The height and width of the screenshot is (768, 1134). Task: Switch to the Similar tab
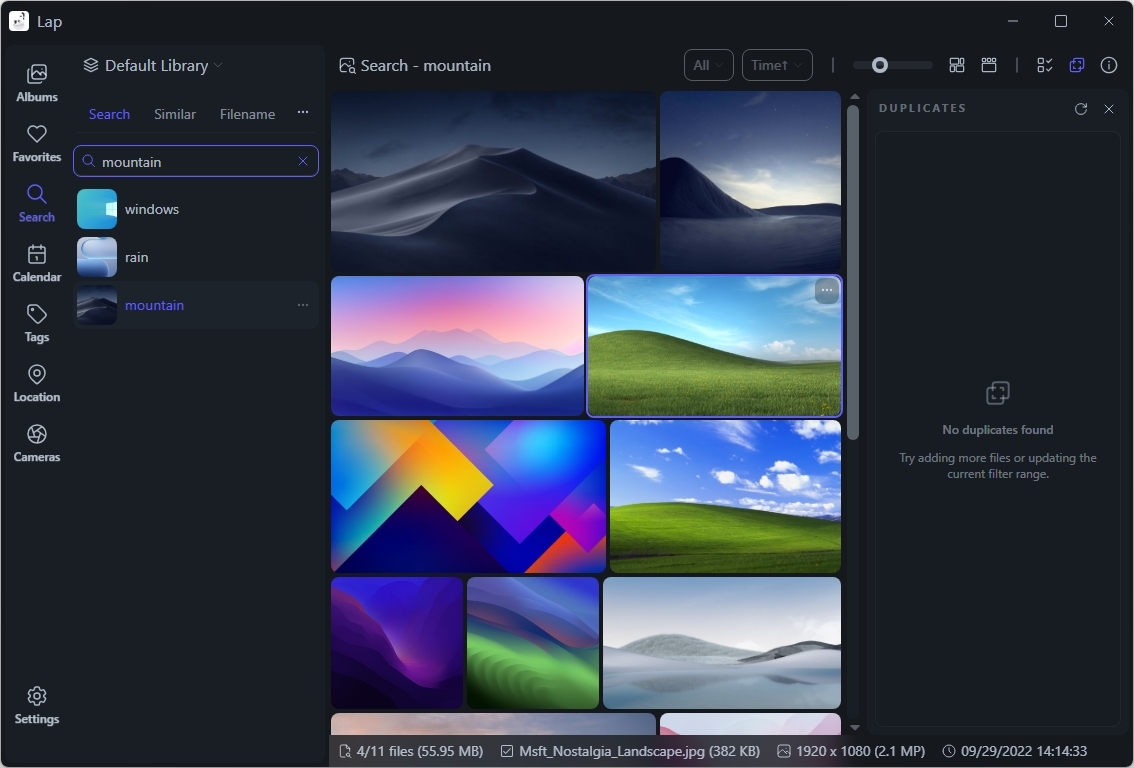tap(175, 114)
